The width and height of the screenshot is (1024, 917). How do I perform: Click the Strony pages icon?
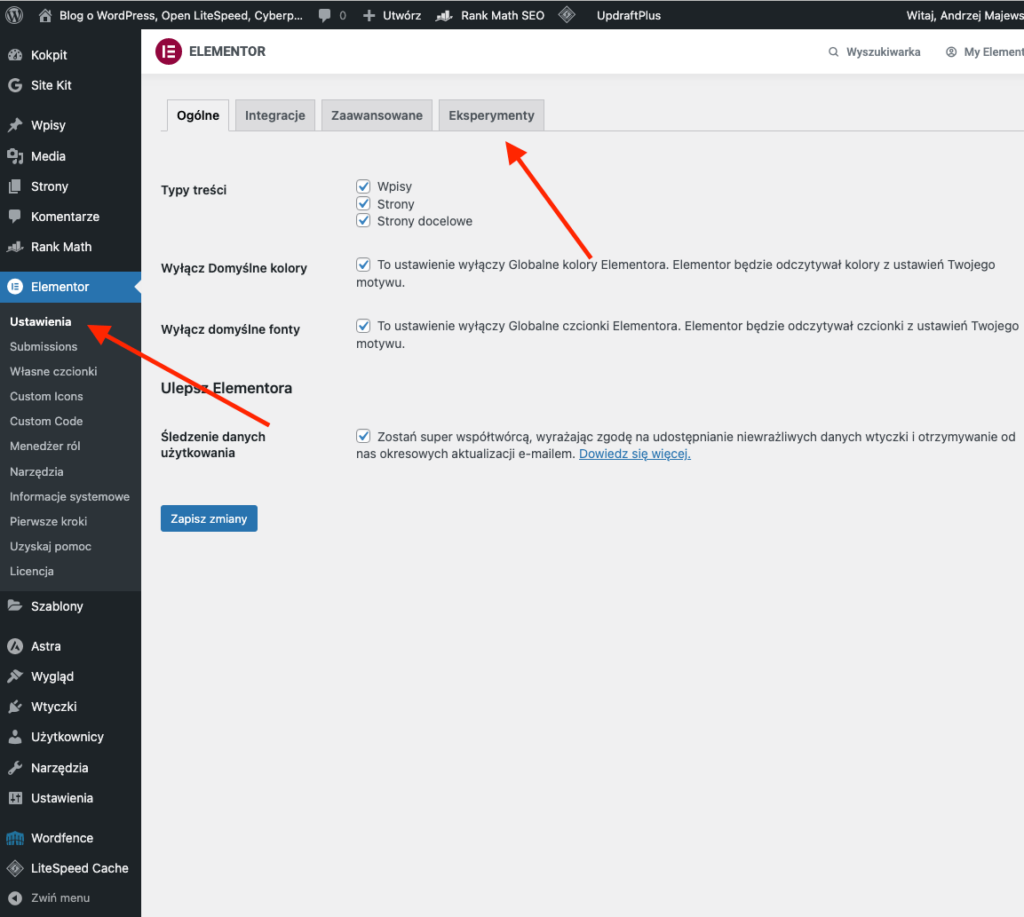point(15,186)
